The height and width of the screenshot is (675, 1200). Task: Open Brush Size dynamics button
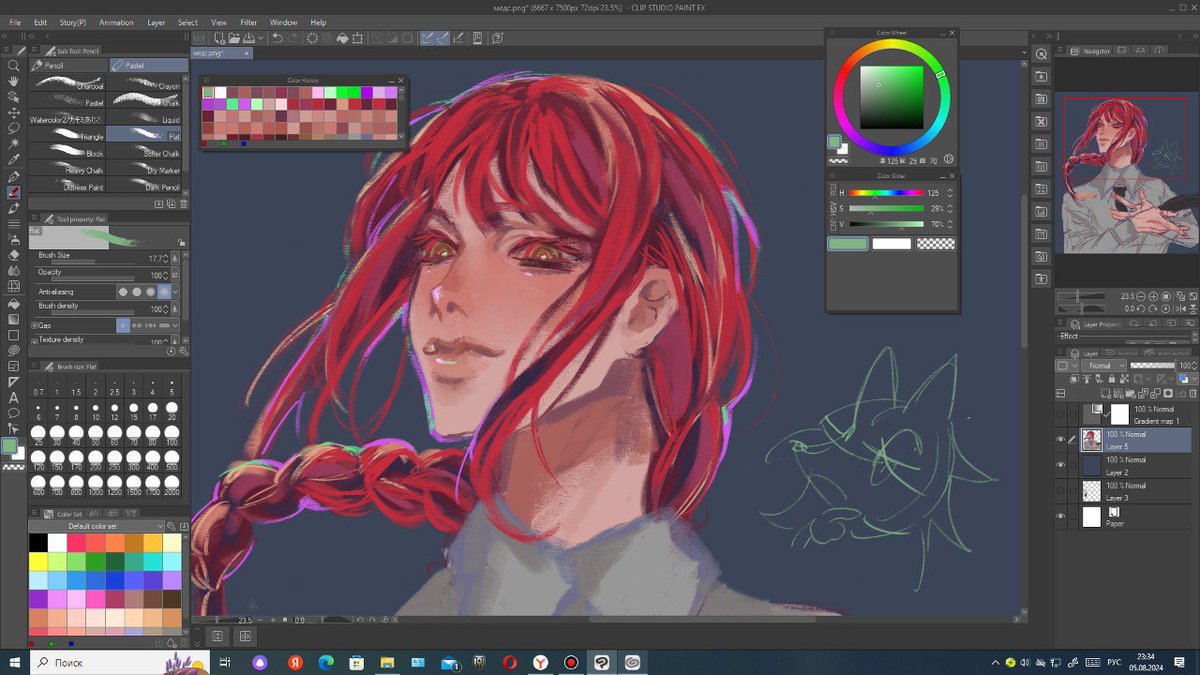tap(175, 258)
